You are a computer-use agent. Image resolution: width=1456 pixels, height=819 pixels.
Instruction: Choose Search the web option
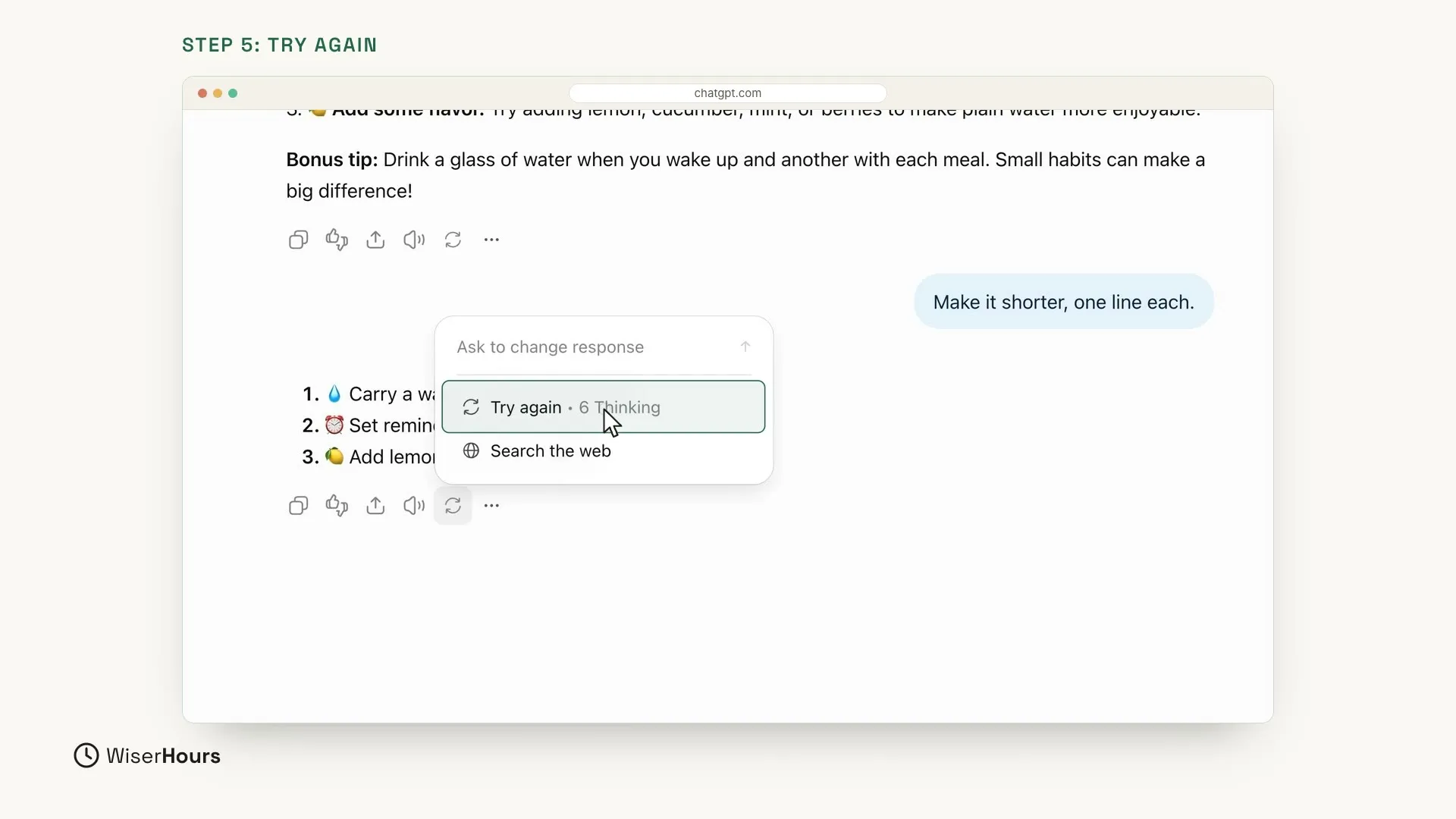(x=604, y=451)
